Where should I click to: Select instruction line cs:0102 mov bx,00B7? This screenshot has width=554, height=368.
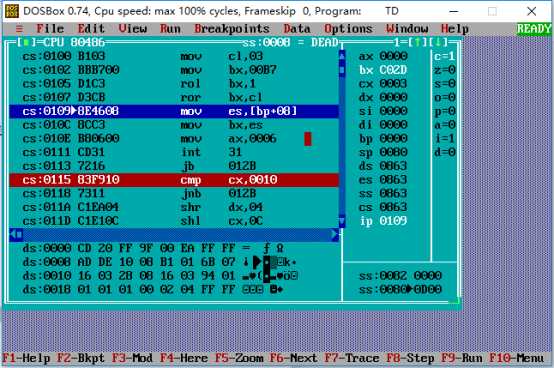click(x=174, y=70)
